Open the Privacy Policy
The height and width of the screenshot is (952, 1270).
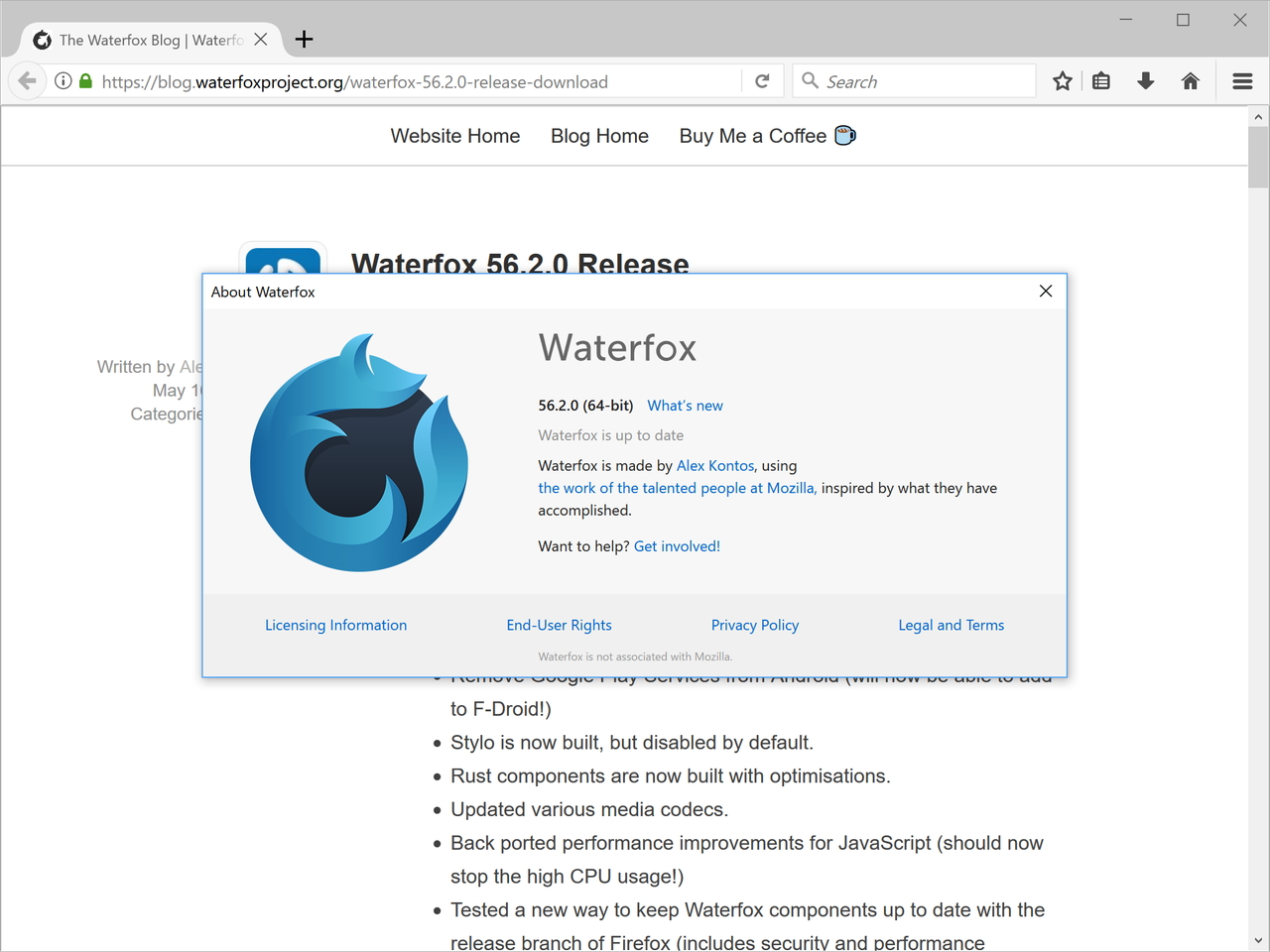pyautogui.click(x=755, y=625)
